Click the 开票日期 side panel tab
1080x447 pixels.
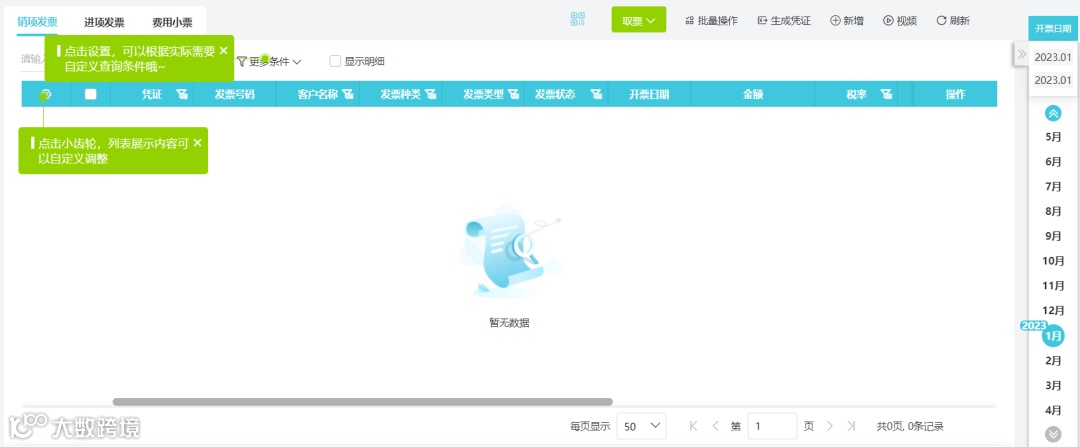tap(1052, 29)
